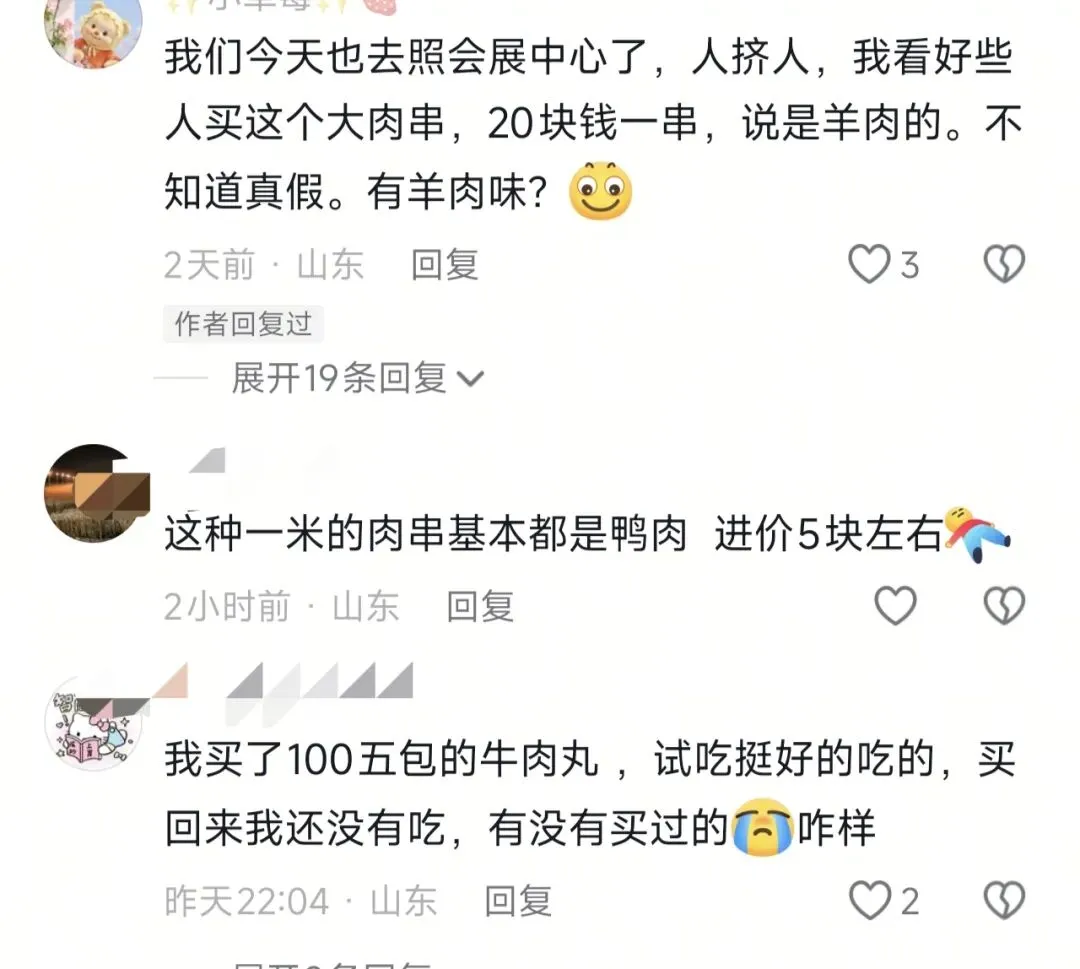
Task: Click the 作者回复过 tag
Action: [x=243, y=324]
